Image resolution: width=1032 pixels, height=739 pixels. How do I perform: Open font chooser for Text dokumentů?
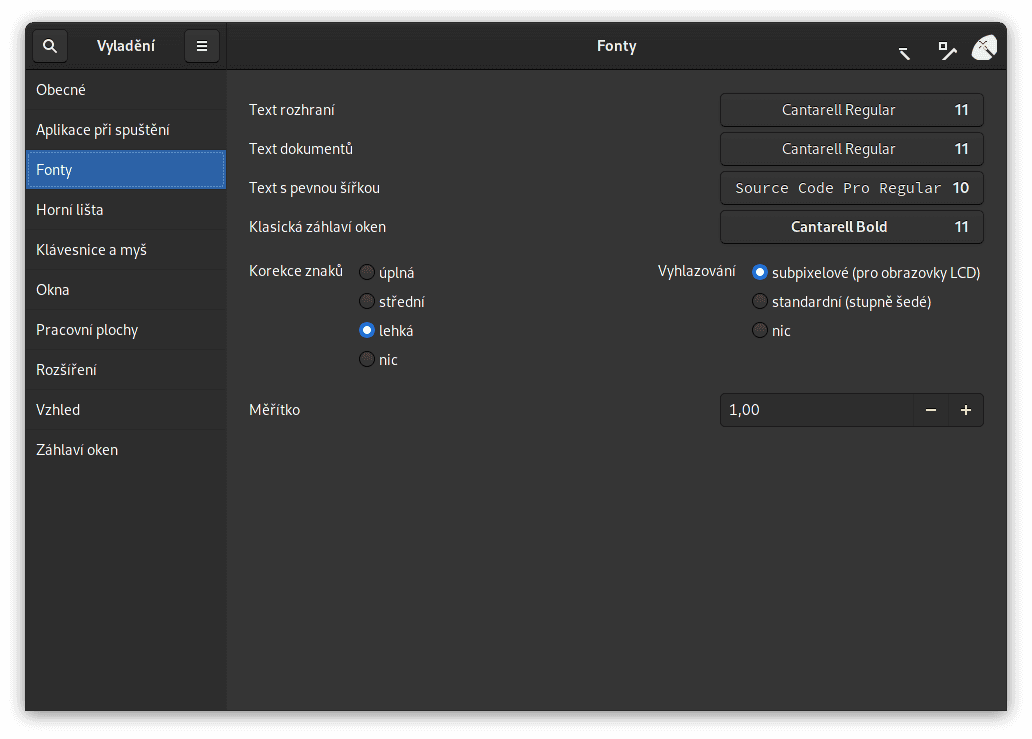[x=851, y=149]
